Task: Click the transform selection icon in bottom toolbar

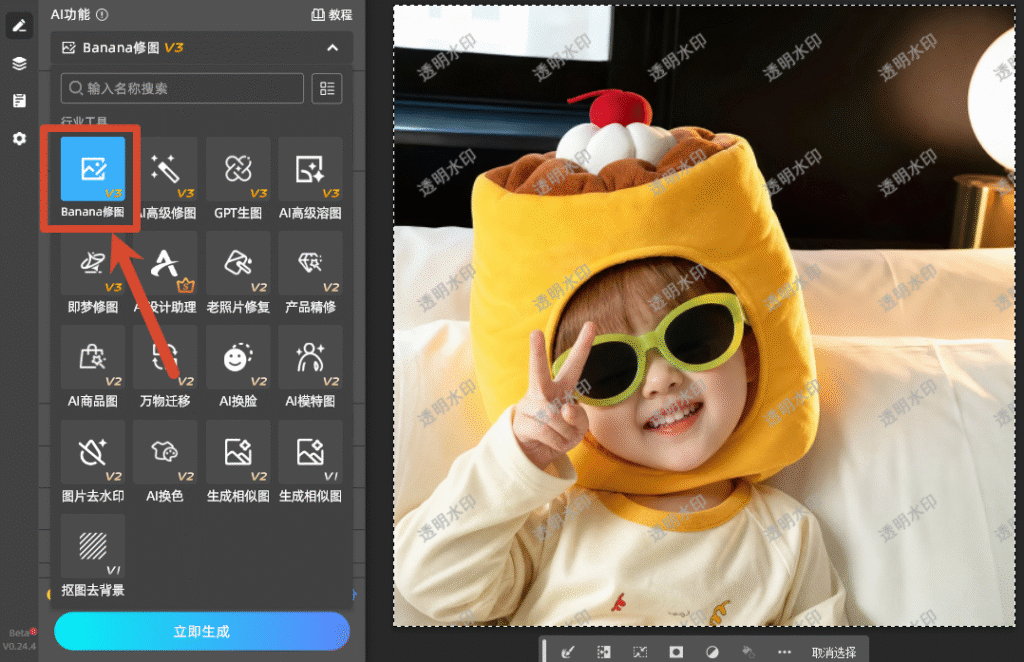Action: (x=640, y=651)
